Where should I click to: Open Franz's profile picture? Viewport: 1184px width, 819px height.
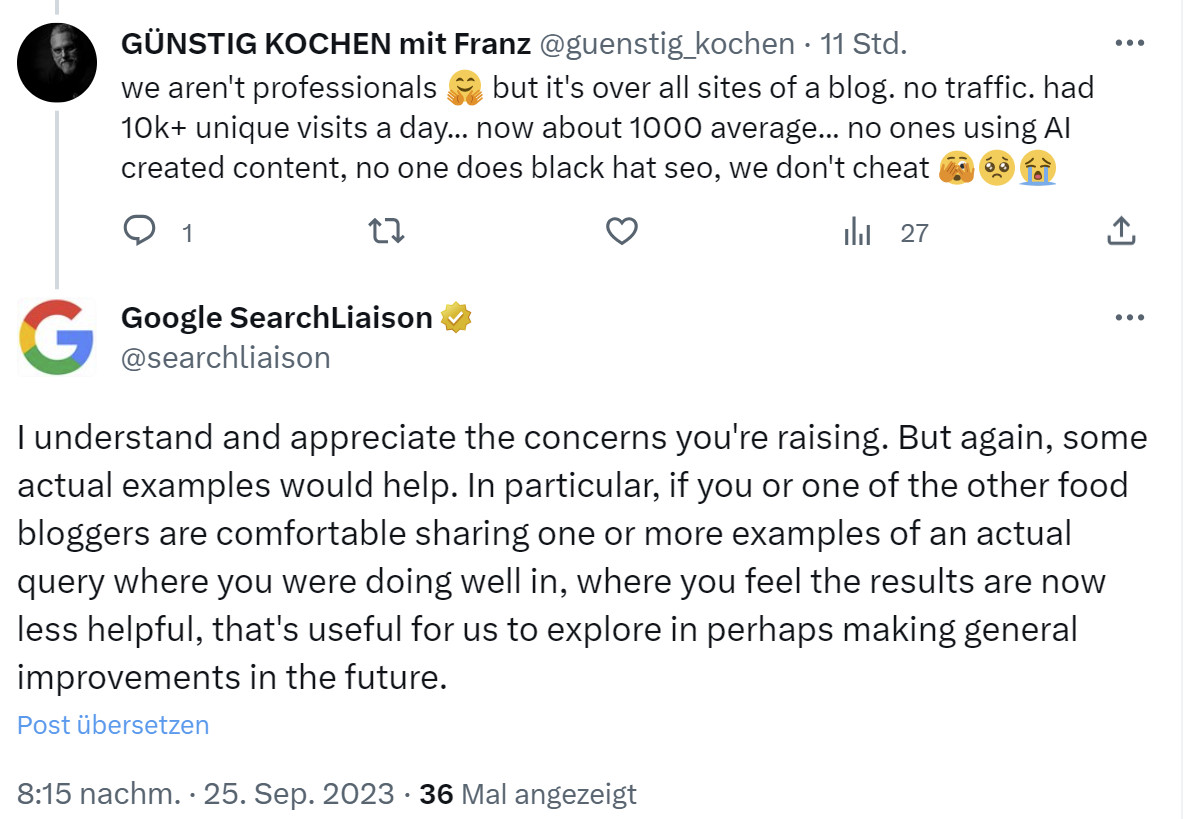57,62
